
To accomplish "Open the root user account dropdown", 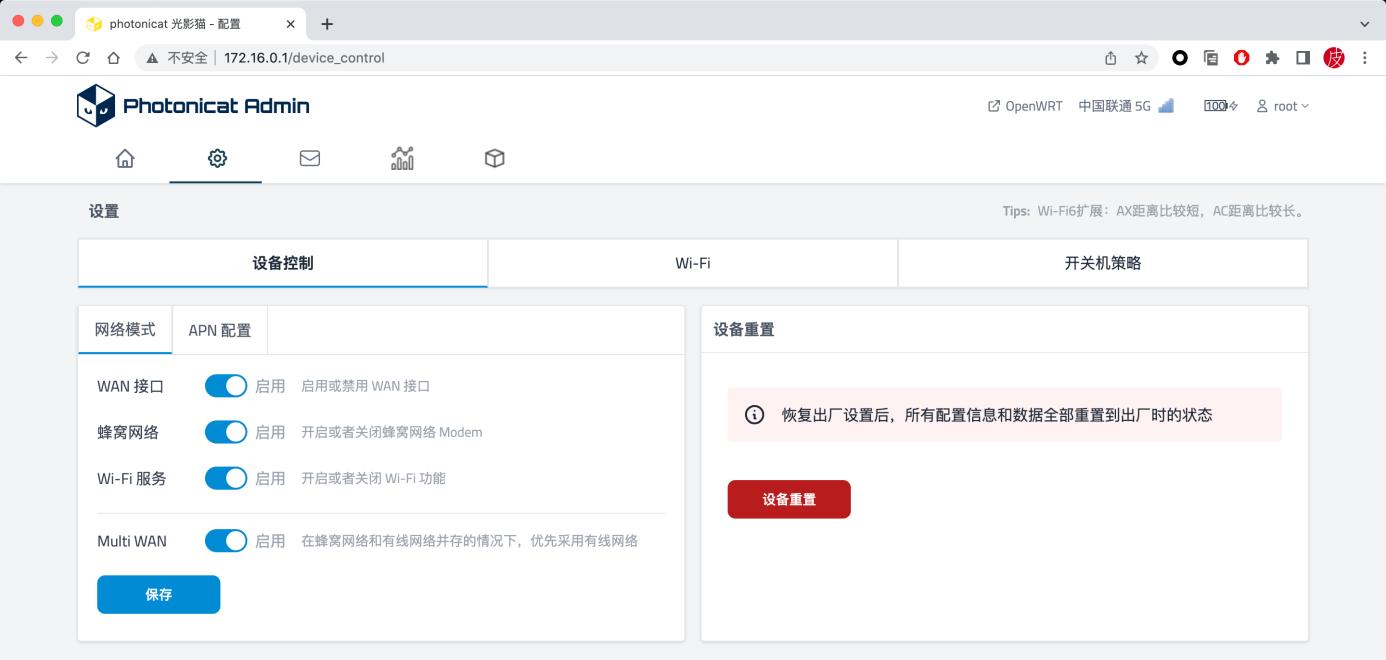I will pyautogui.click(x=1285, y=105).
